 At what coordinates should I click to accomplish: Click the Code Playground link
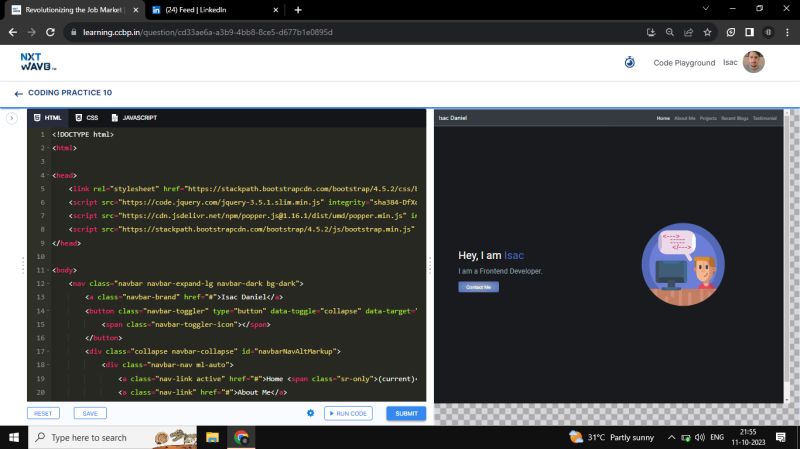click(x=684, y=62)
